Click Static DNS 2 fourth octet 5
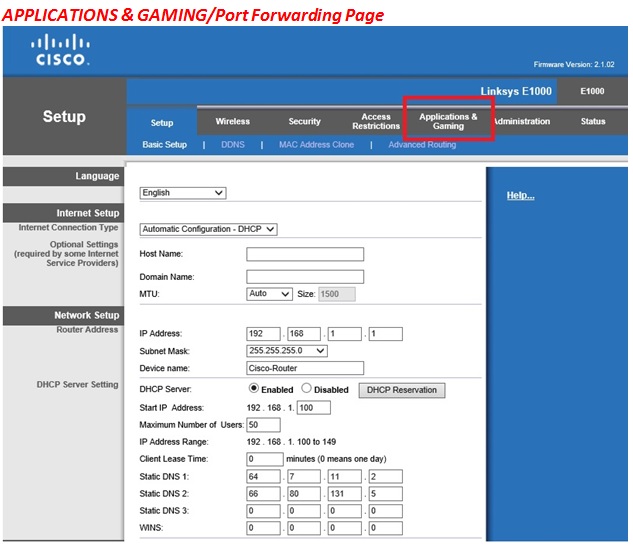 tap(386, 494)
